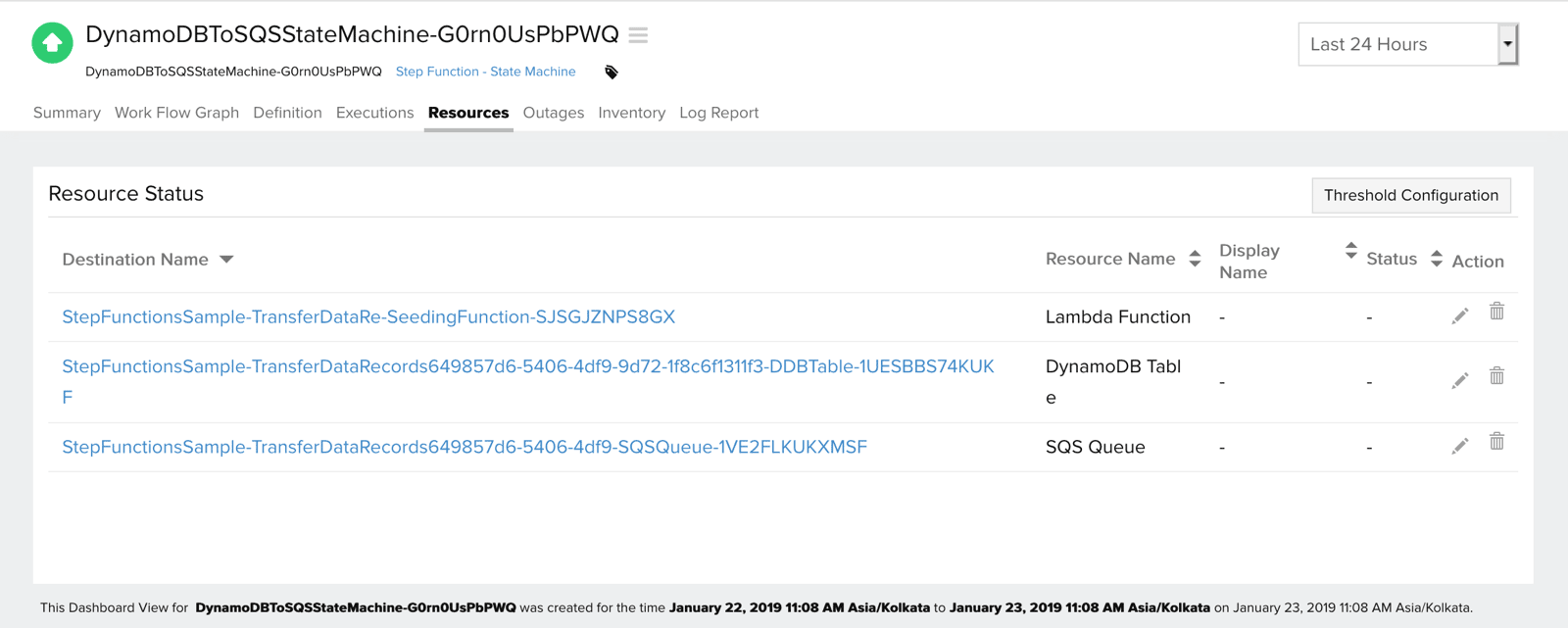1568x628 pixels.
Task: Sort the Display Name column
Action: pos(1350,251)
